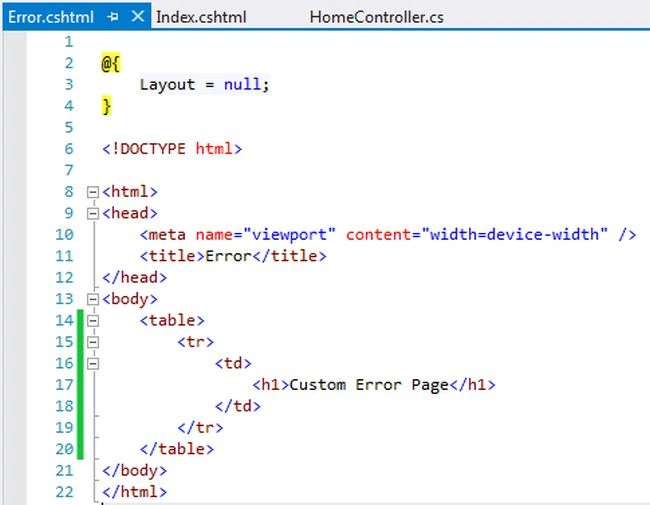
Task: Open the HomeController.cs tab
Action: pyautogui.click(x=376, y=17)
